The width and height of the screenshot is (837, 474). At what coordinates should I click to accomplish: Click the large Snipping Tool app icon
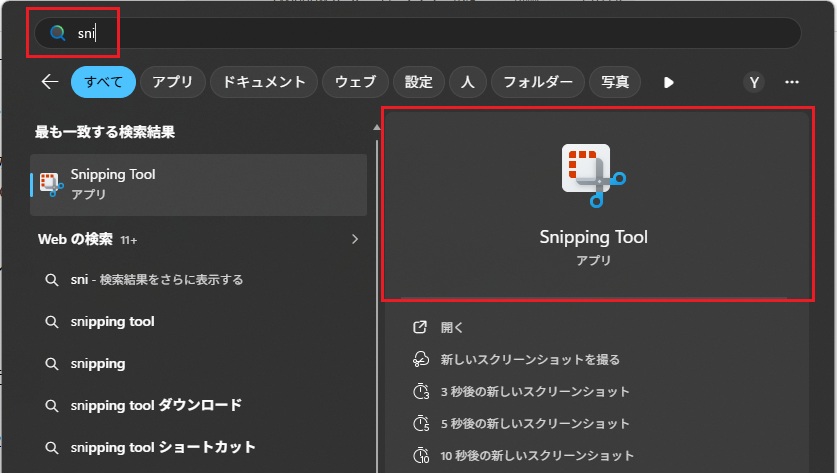pyautogui.click(x=593, y=176)
